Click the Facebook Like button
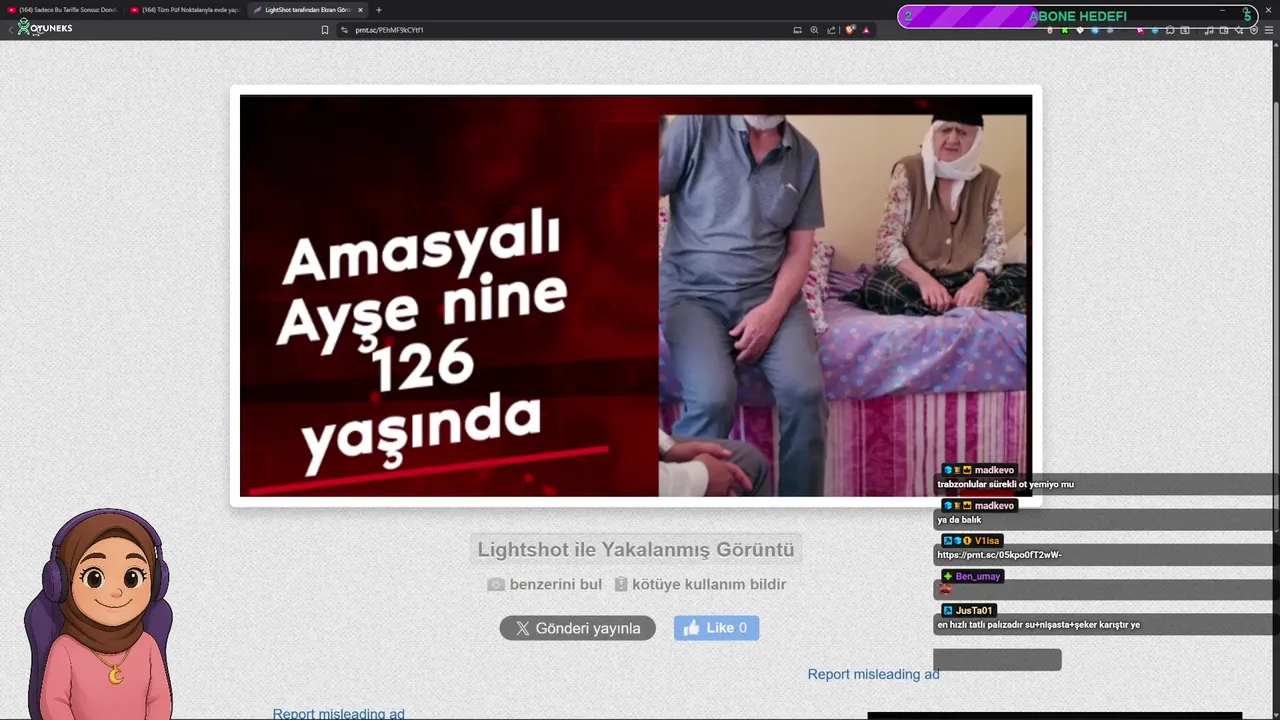1280x720 pixels. coord(716,628)
